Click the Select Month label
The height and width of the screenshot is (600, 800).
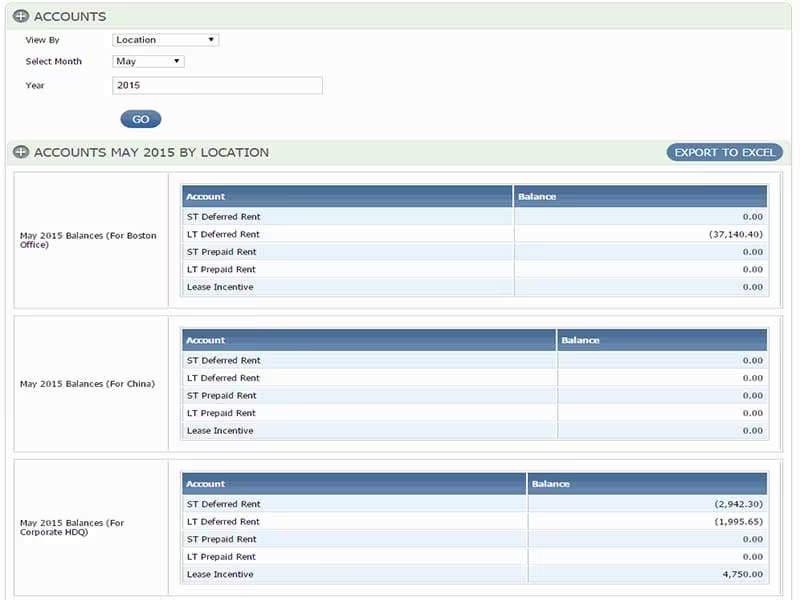pos(54,61)
